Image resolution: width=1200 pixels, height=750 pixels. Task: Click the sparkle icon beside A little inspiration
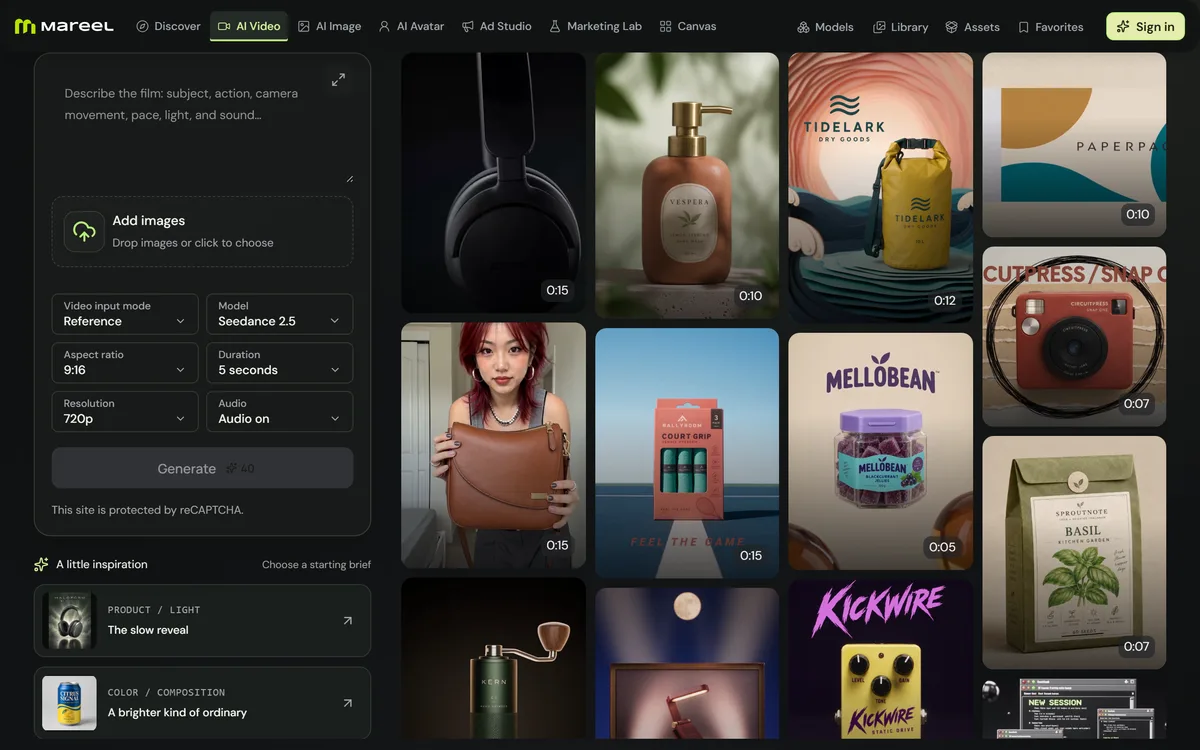pos(41,564)
